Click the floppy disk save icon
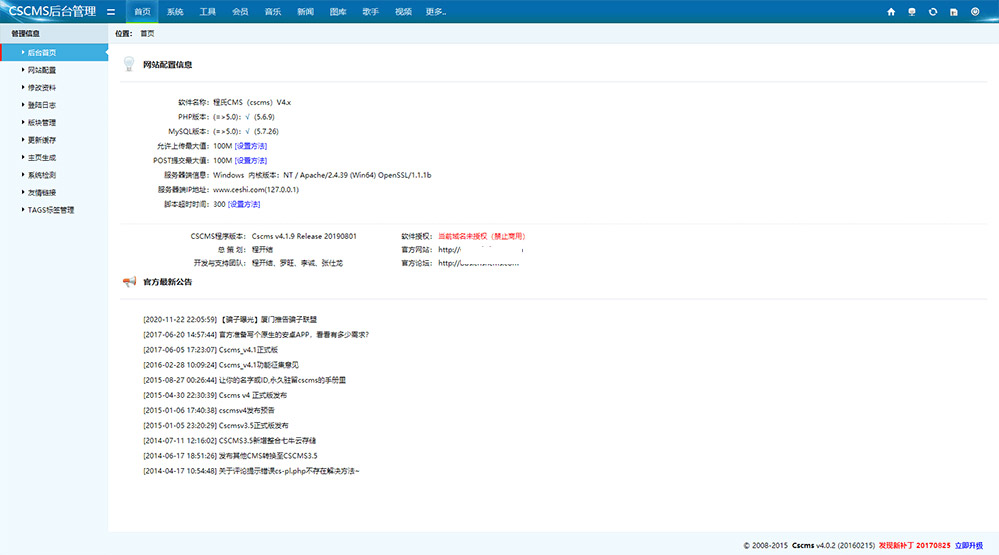Screen dimensions: 999x555 click(x=954, y=12)
